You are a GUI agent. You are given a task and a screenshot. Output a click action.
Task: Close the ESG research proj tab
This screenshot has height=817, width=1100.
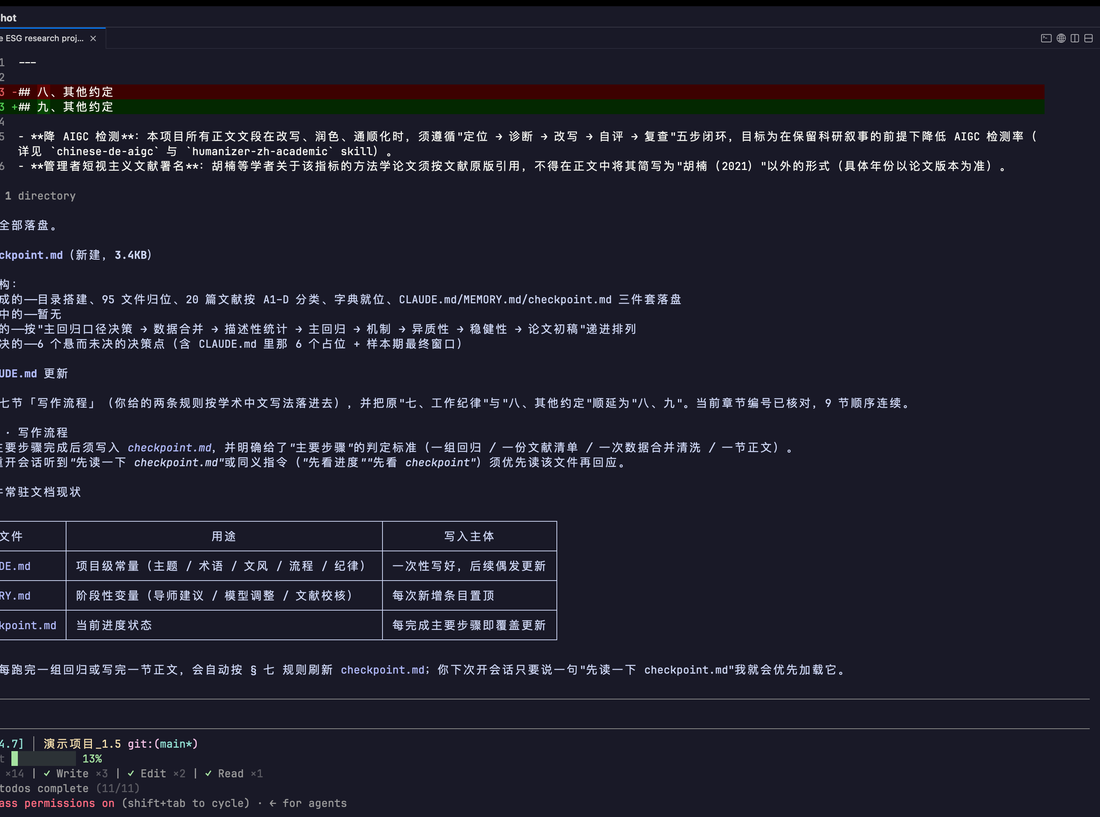[x=93, y=39]
